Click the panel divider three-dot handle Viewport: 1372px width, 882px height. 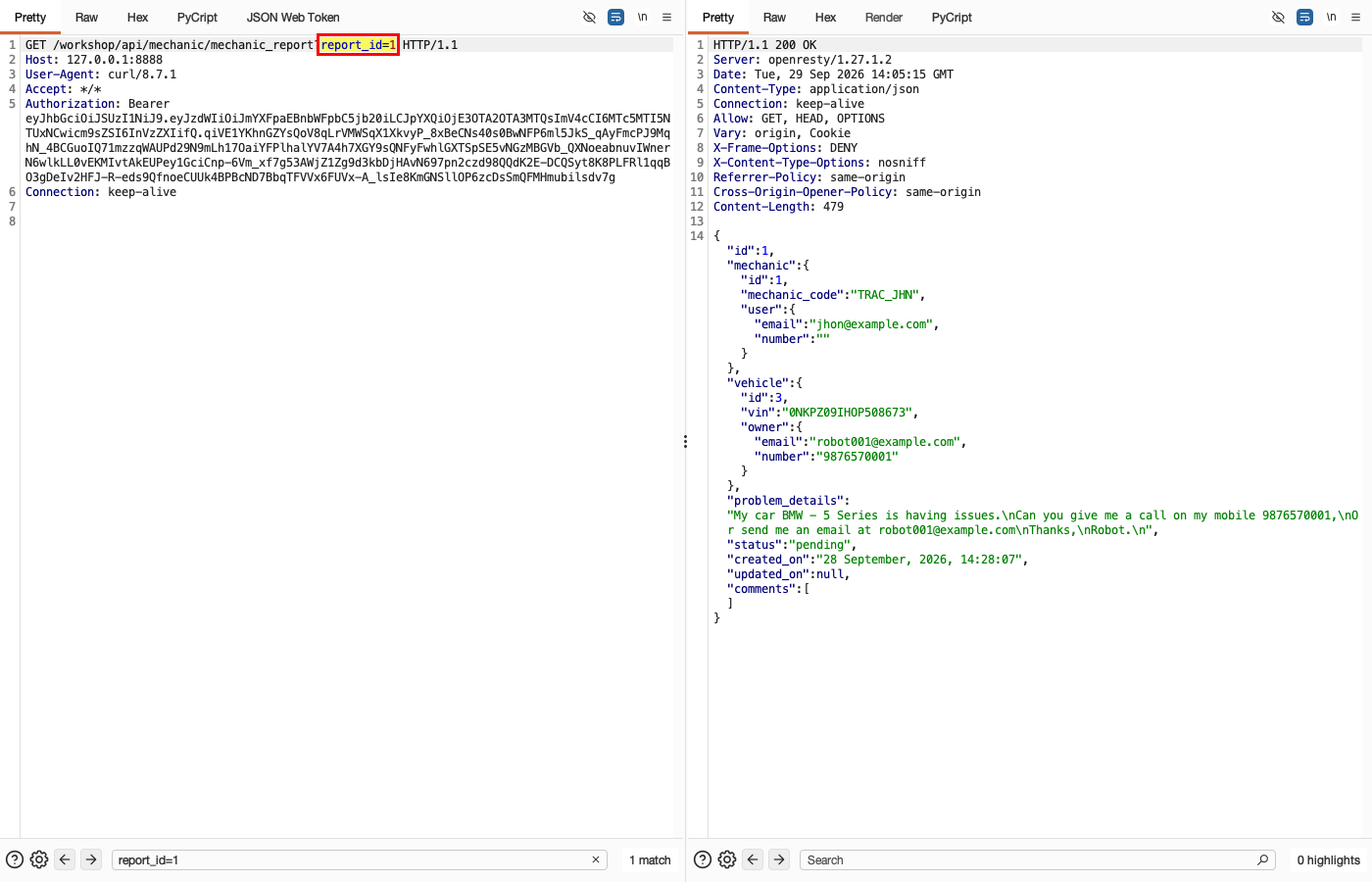[685, 442]
